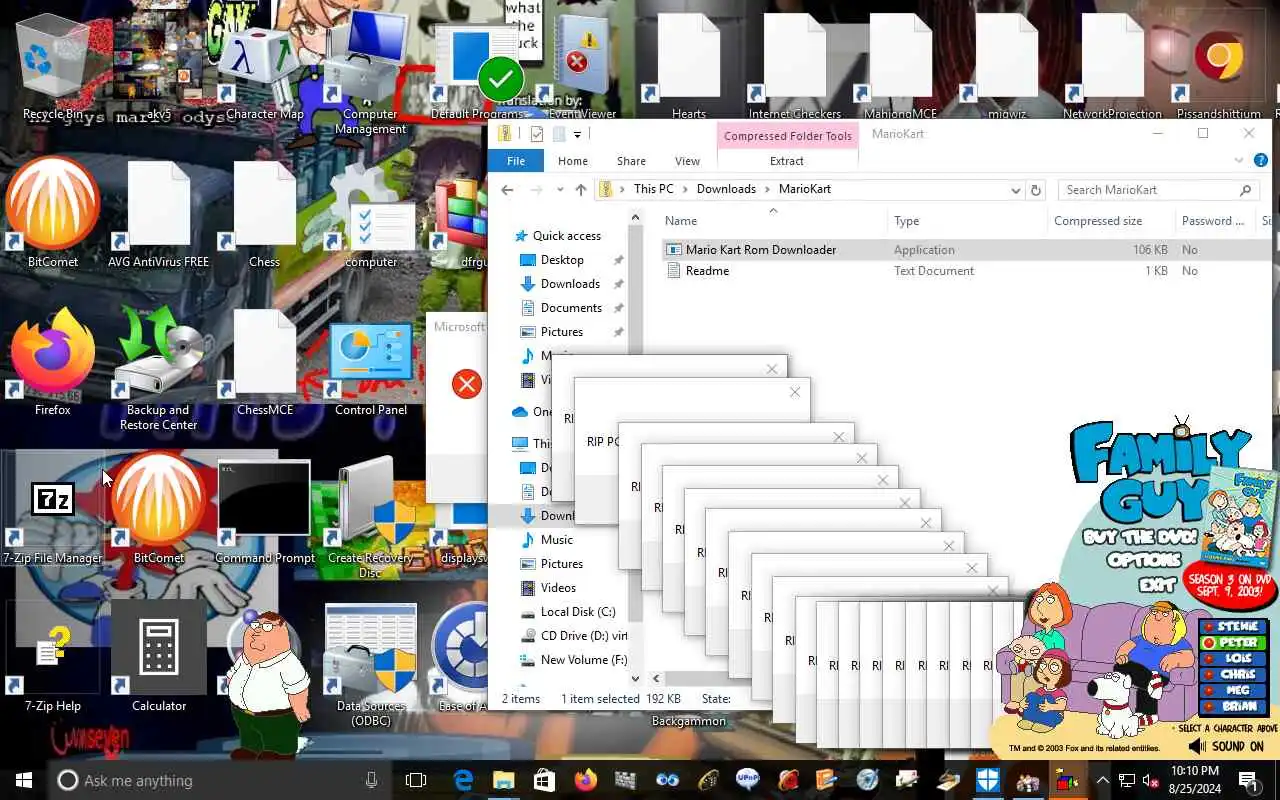Toggle Sound On in Family Guy panel
The image size is (1280, 800).
(x=1226, y=746)
